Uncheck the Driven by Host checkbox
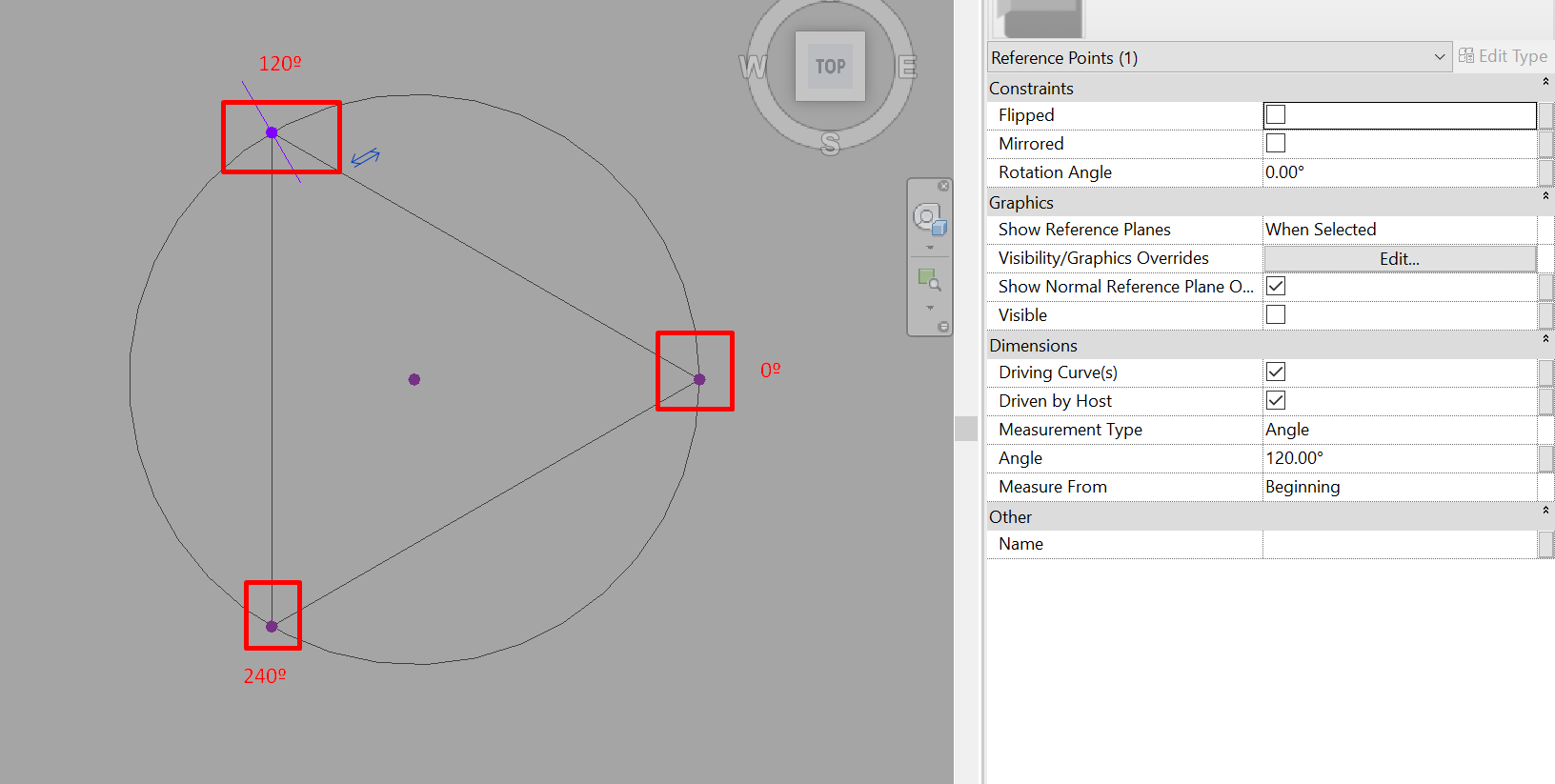The height and width of the screenshot is (784, 1555). coord(1276,400)
